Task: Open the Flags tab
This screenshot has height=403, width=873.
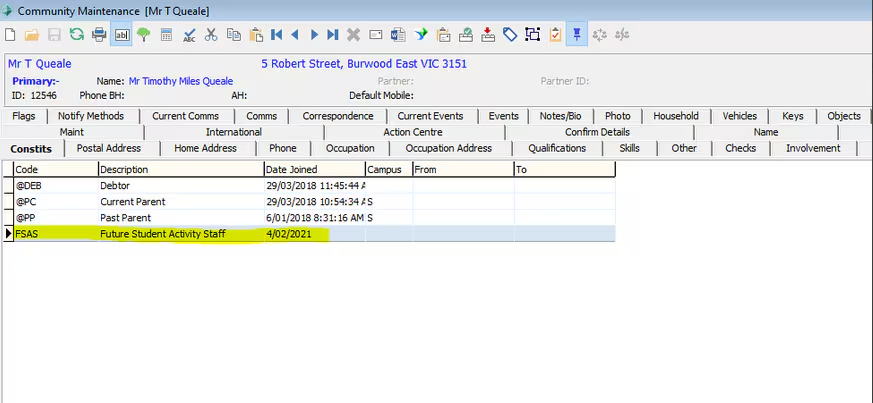Action: [23, 116]
